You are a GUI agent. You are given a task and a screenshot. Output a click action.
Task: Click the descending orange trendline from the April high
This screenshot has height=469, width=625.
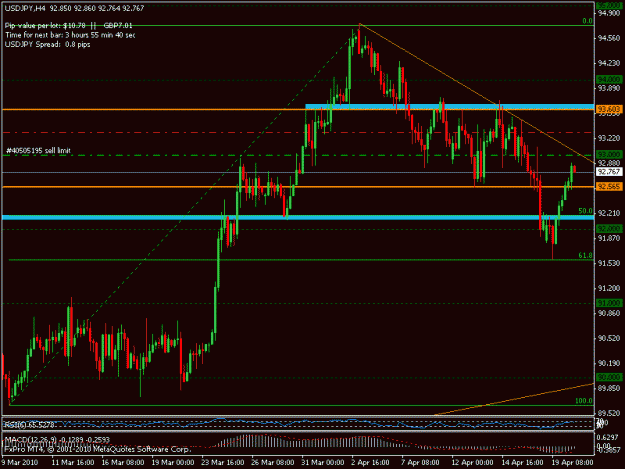(476, 93)
